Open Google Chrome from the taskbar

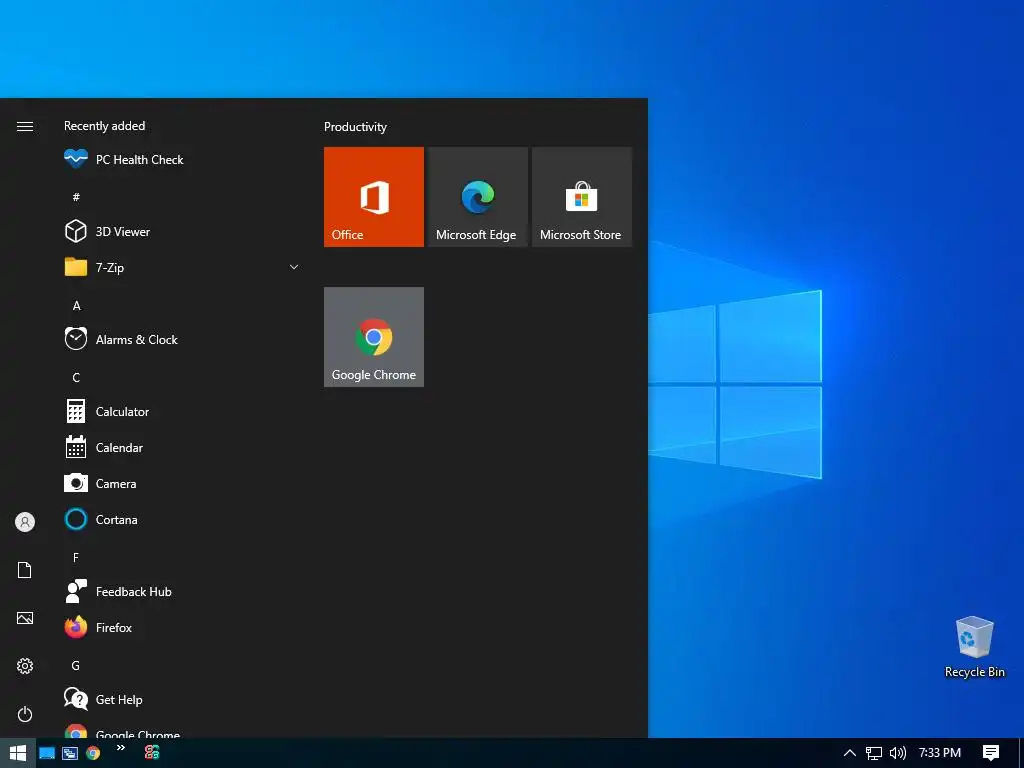[x=93, y=753]
